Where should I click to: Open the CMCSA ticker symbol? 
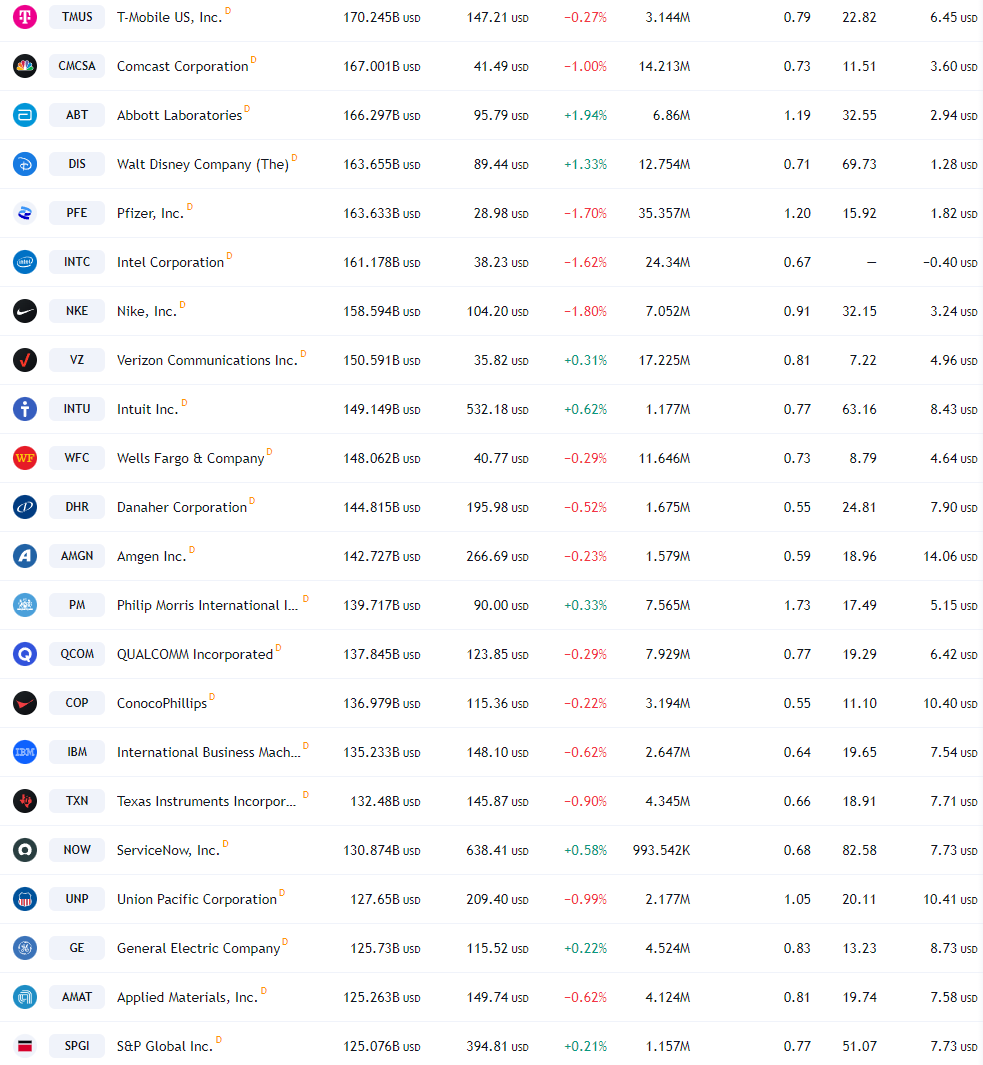point(77,66)
